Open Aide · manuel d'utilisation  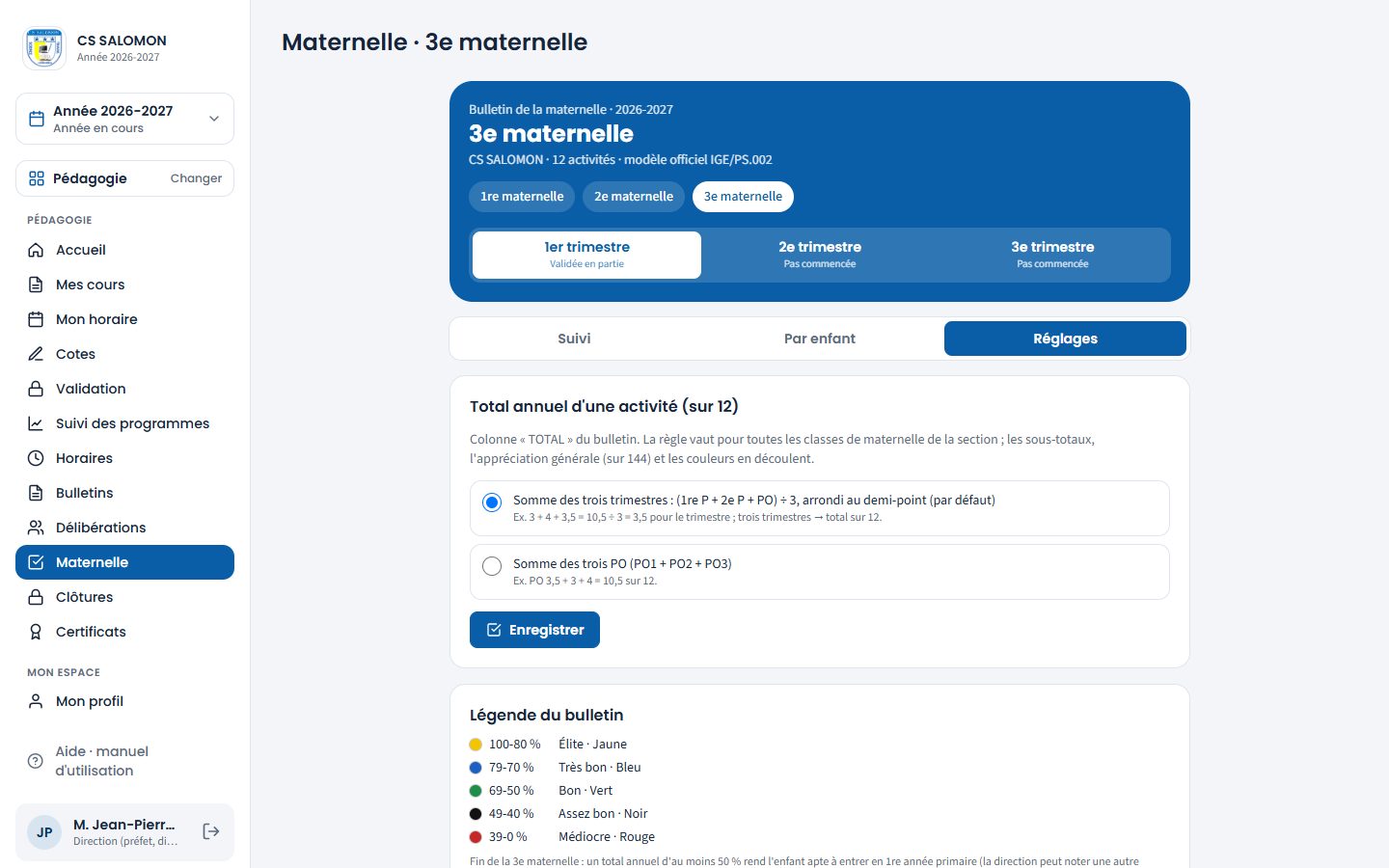(124, 761)
